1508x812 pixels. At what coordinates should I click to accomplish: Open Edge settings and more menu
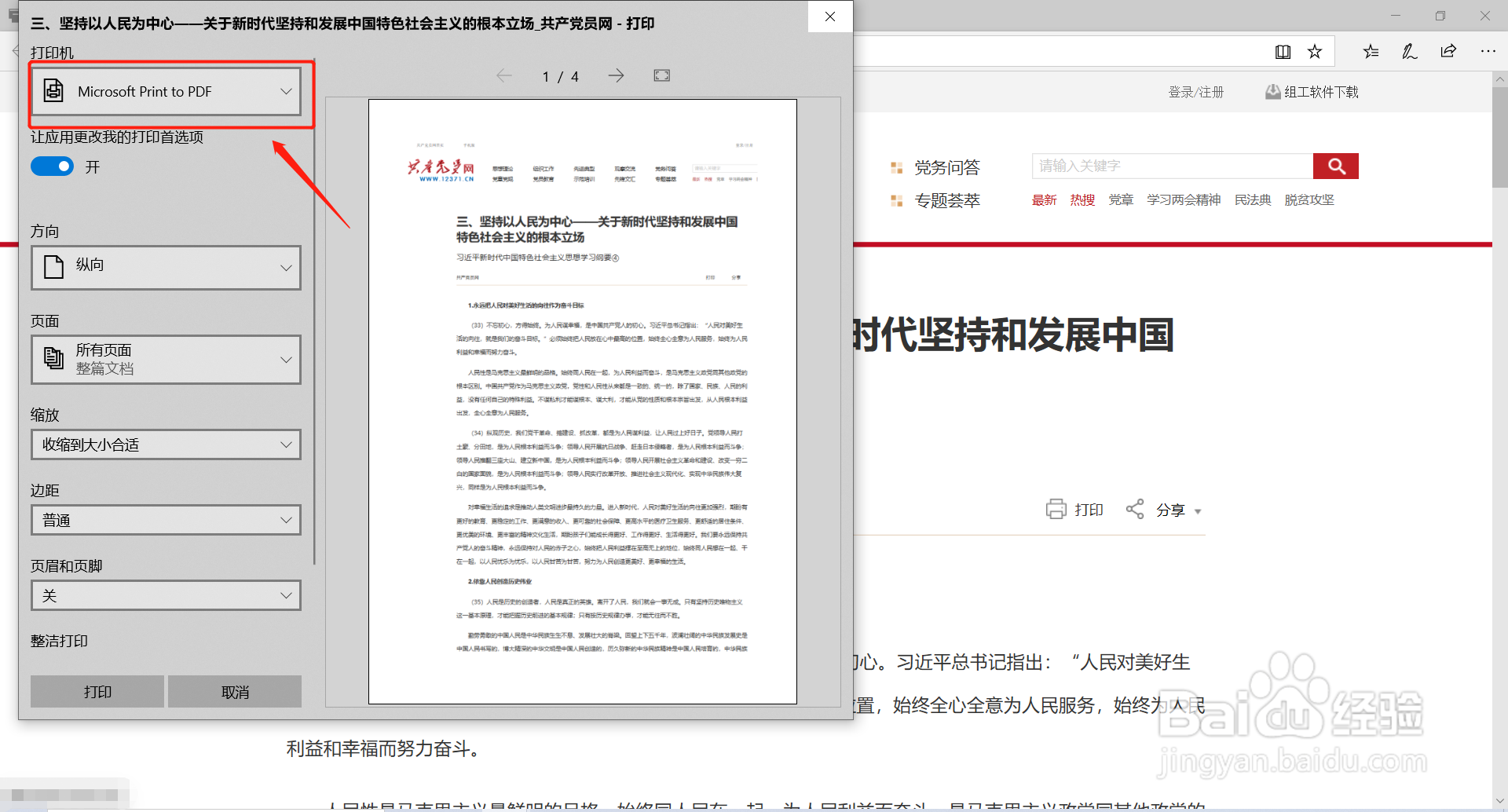[x=1488, y=52]
